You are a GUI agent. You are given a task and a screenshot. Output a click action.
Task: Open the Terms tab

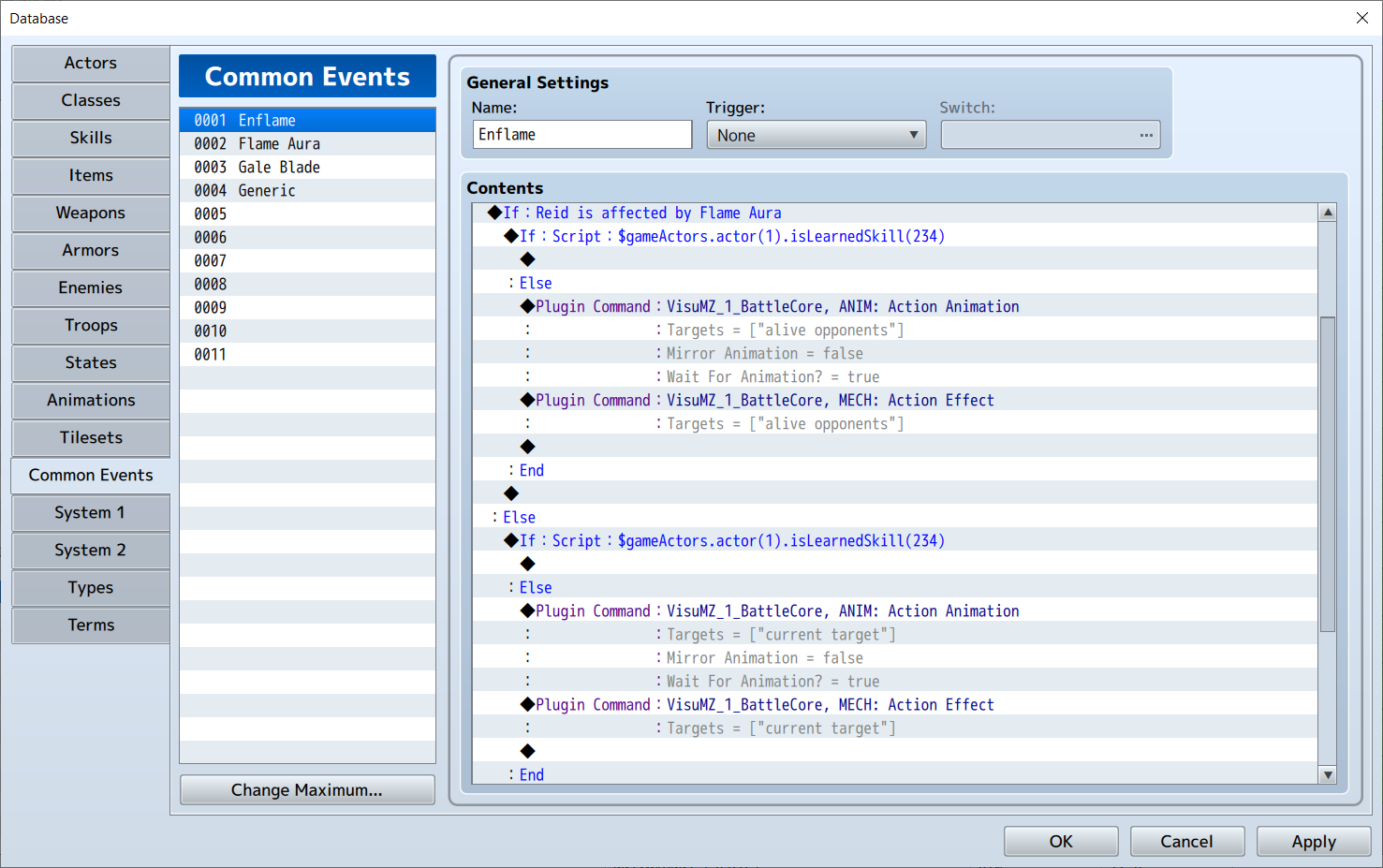[91, 625]
